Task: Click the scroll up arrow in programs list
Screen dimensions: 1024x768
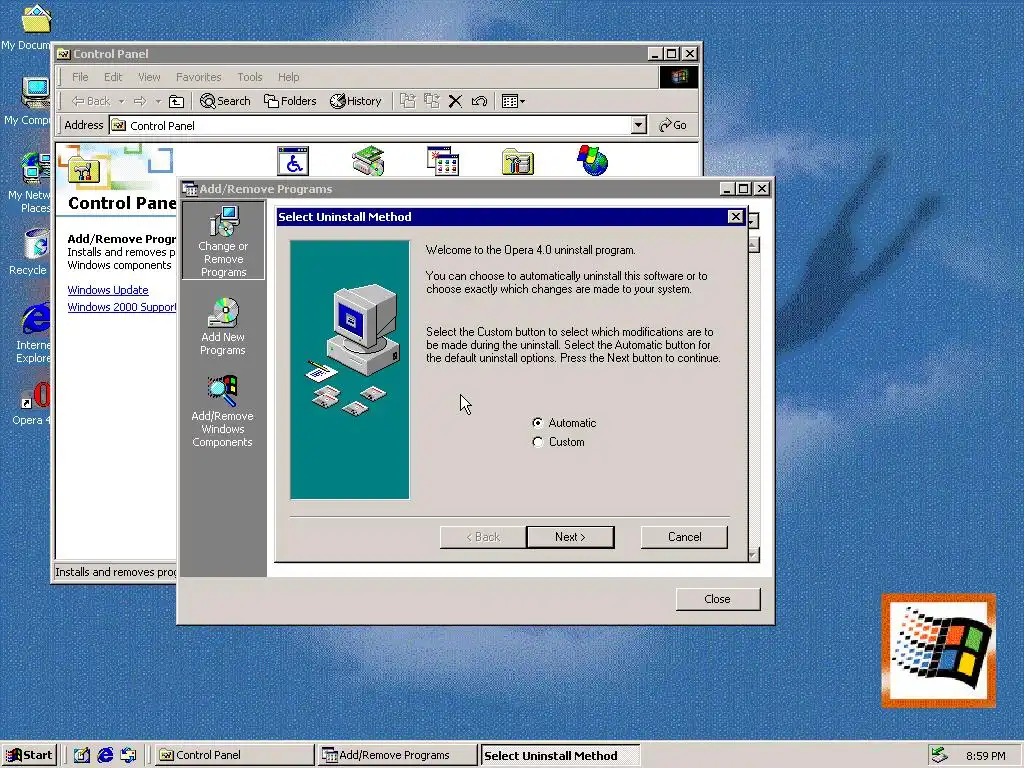Action: coord(754,246)
